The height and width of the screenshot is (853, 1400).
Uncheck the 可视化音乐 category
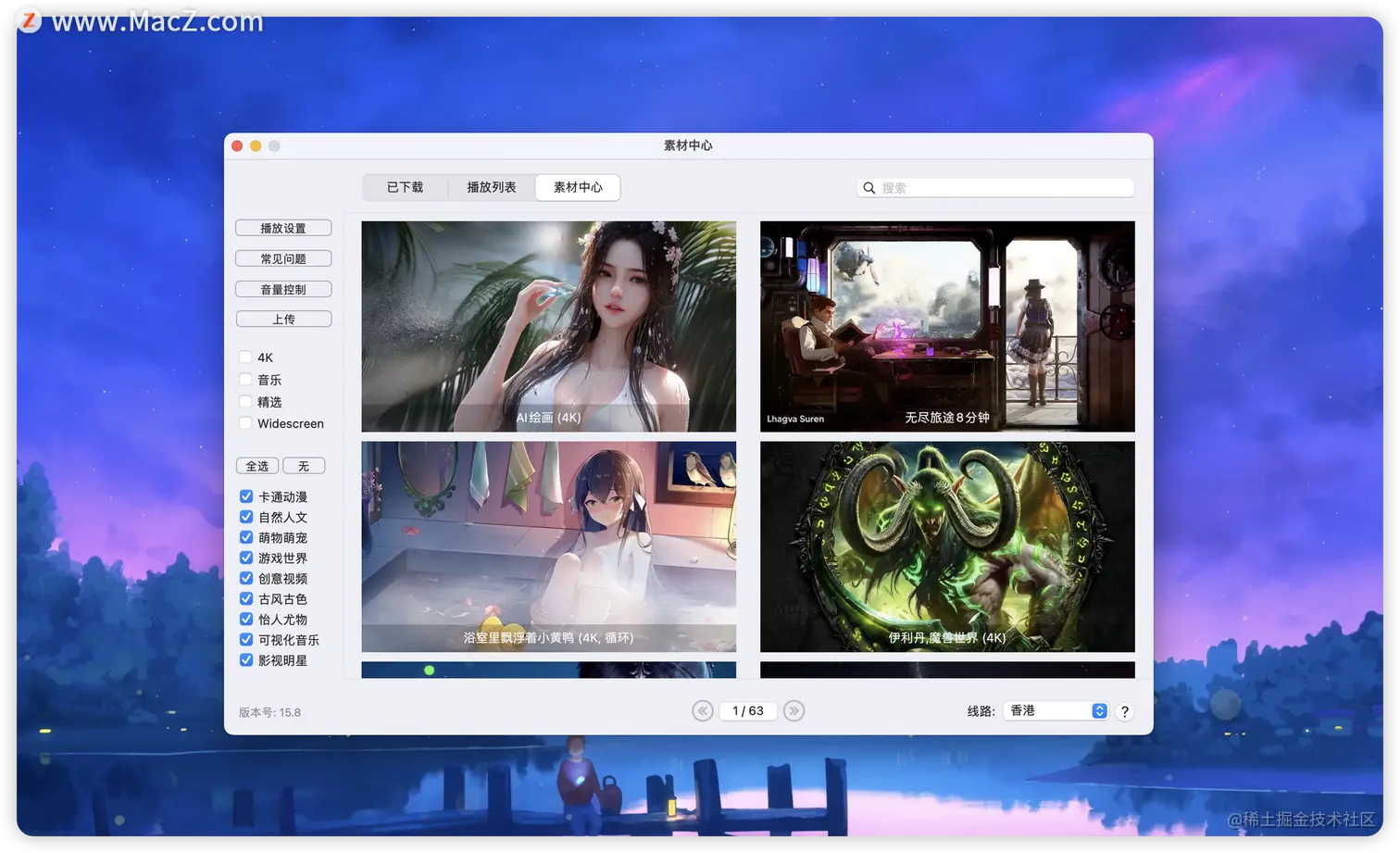tap(246, 639)
